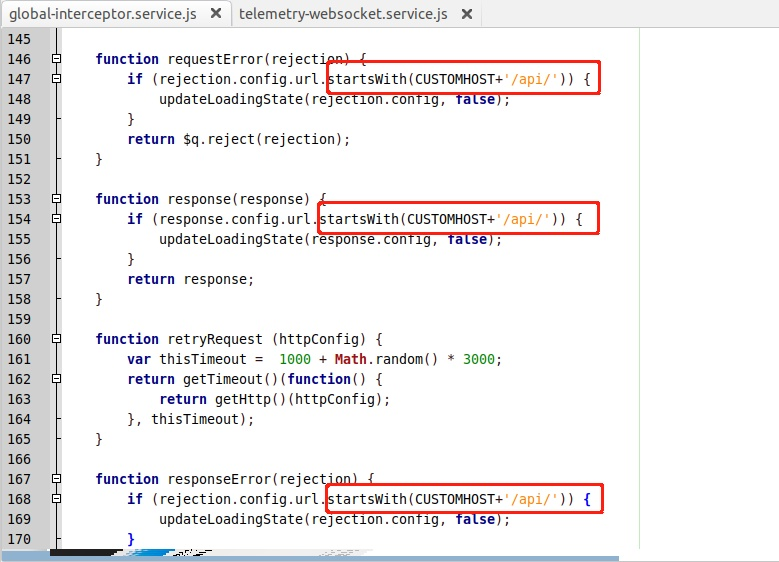Screen dimensions: 779x562
Task: Click closing brace on line 170
Action: (x=131, y=539)
